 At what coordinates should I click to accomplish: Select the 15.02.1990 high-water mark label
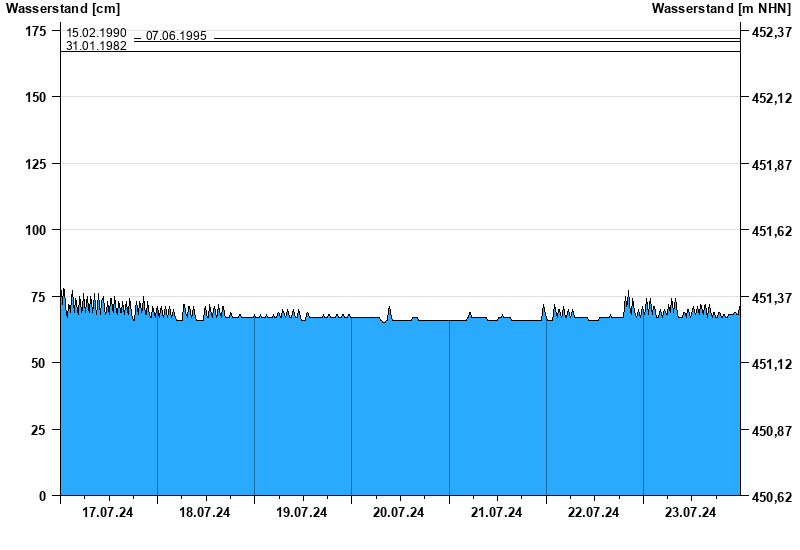coord(96,33)
